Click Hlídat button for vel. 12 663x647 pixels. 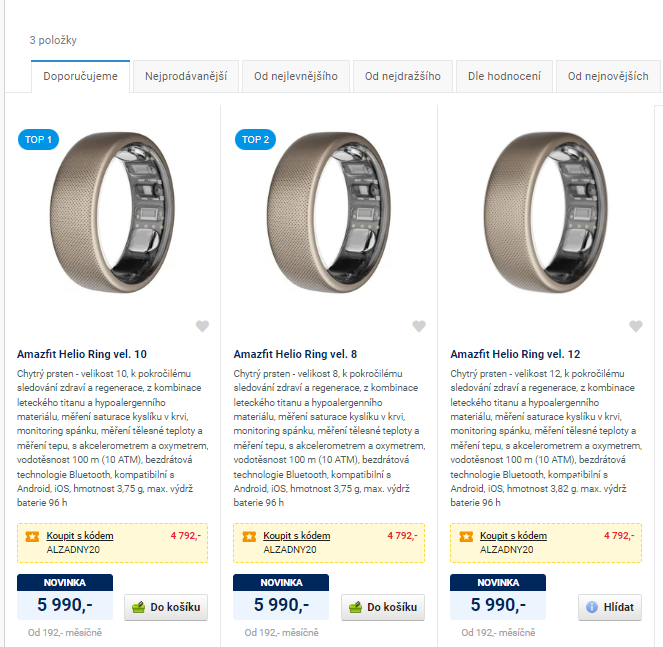pos(610,607)
